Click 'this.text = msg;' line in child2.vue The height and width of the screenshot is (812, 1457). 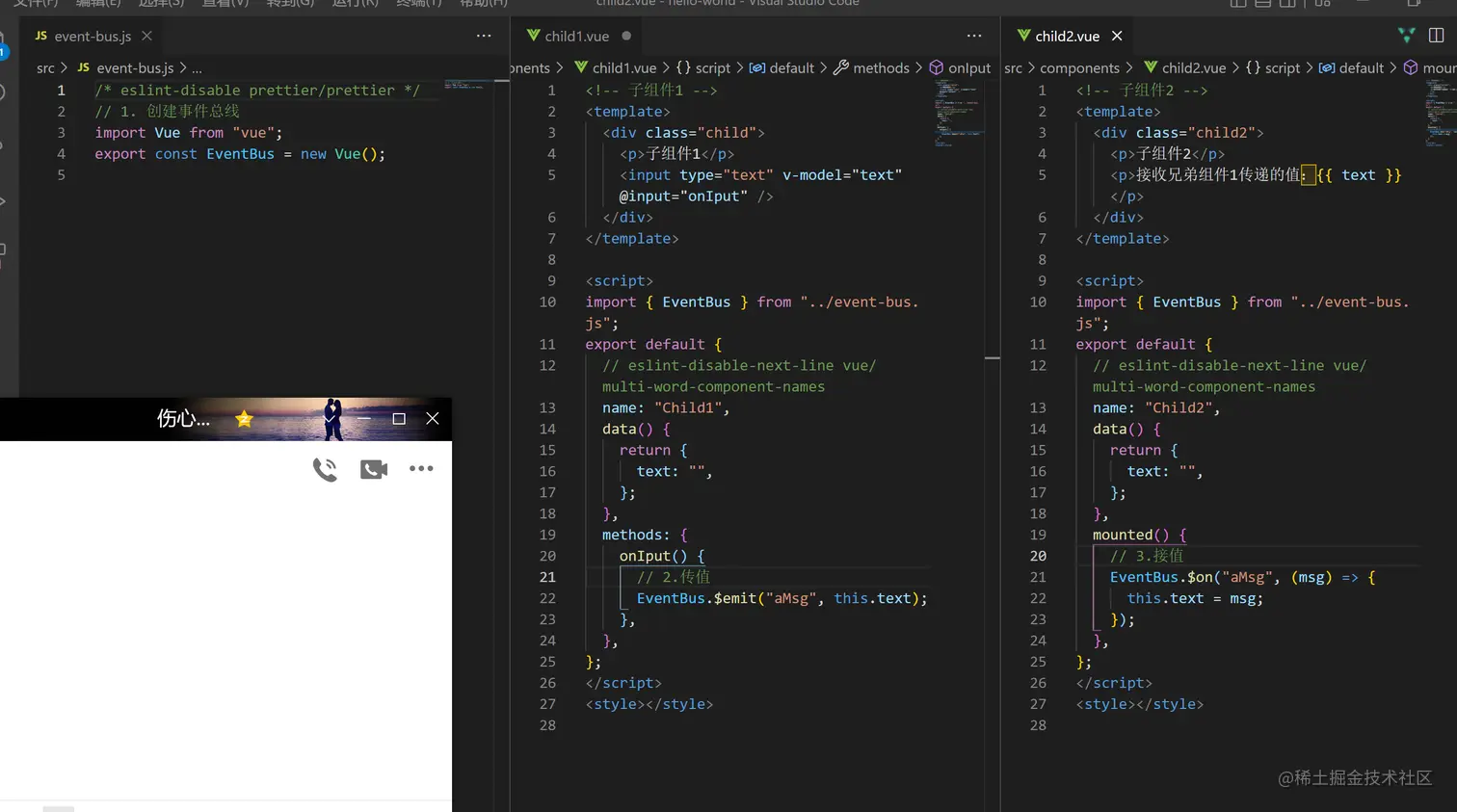1195,599
